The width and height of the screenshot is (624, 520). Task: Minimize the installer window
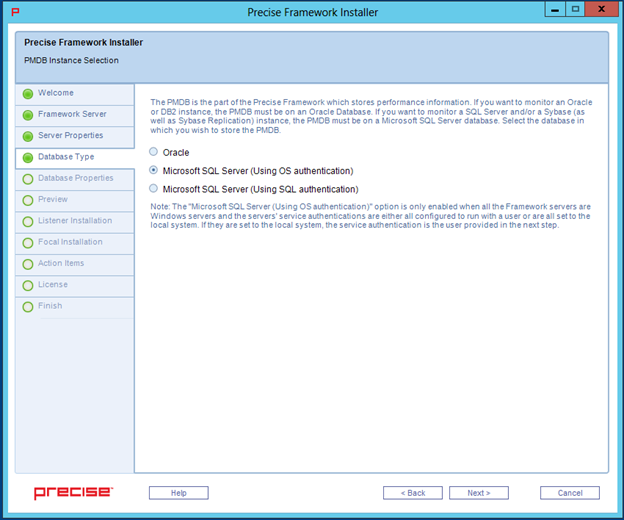point(555,9)
